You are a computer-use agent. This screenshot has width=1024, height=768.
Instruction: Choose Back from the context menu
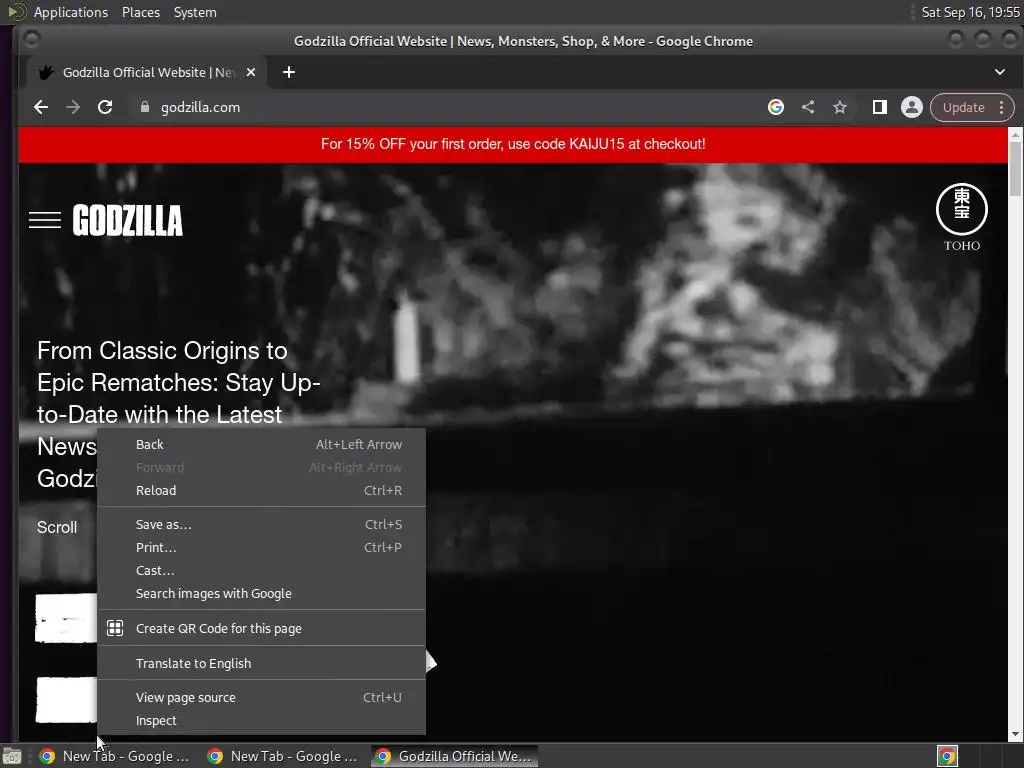click(x=261, y=445)
